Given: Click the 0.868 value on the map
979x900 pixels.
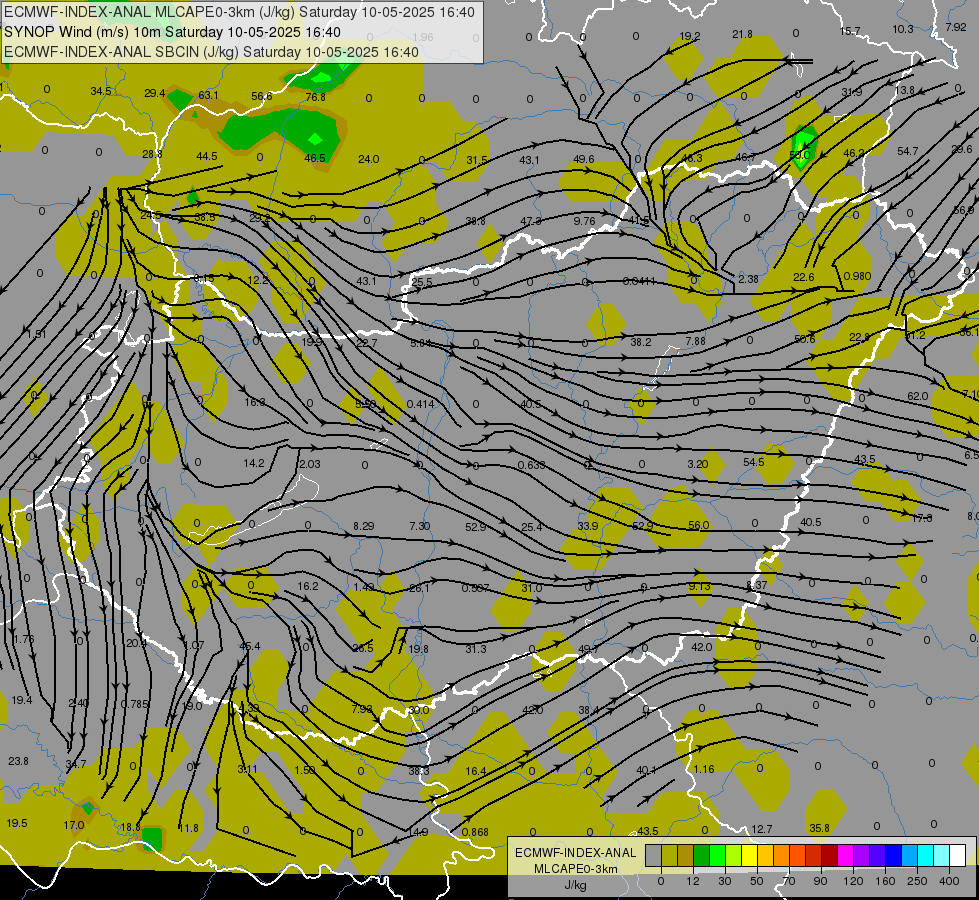Looking at the screenshot, I should [x=475, y=832].
